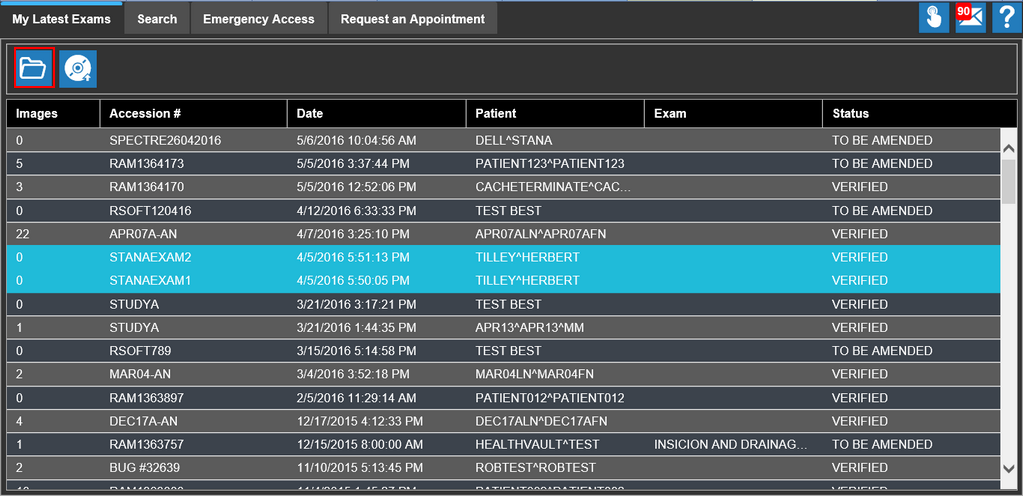Viewport: 1023px width, 496px height.
Task: Click the open folder icon in toolbar
Action: [x=33, y=68]
